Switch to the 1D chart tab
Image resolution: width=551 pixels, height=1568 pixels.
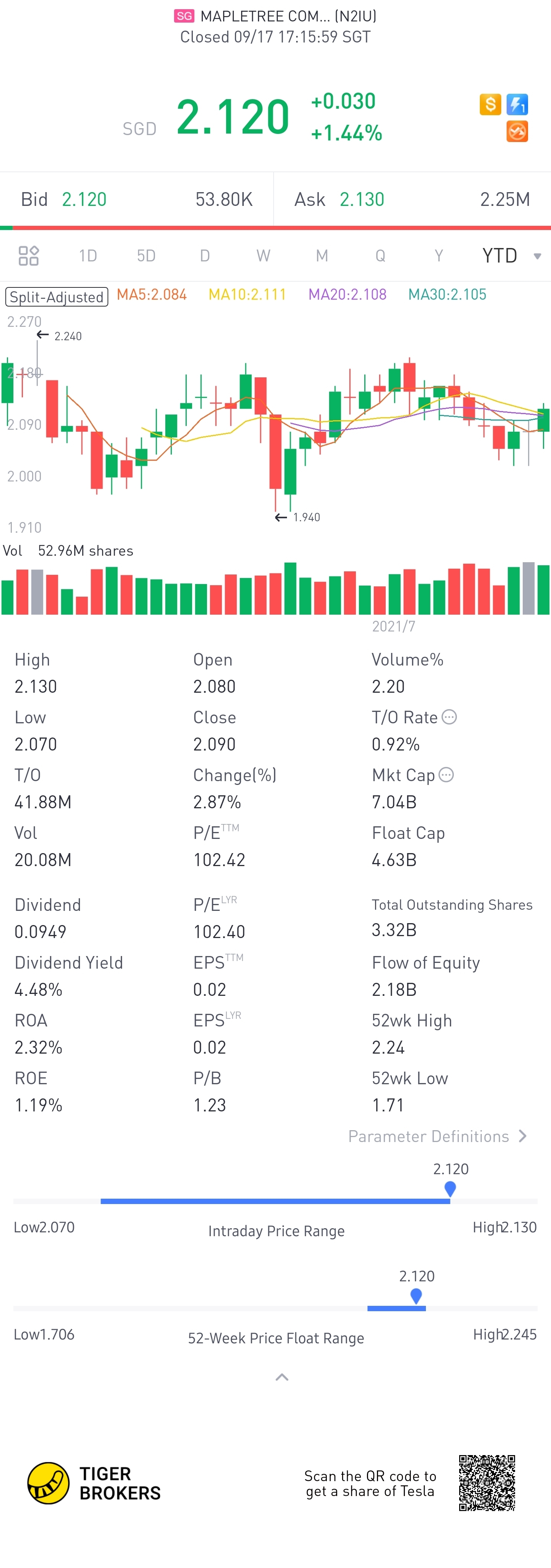click(88, 256)
